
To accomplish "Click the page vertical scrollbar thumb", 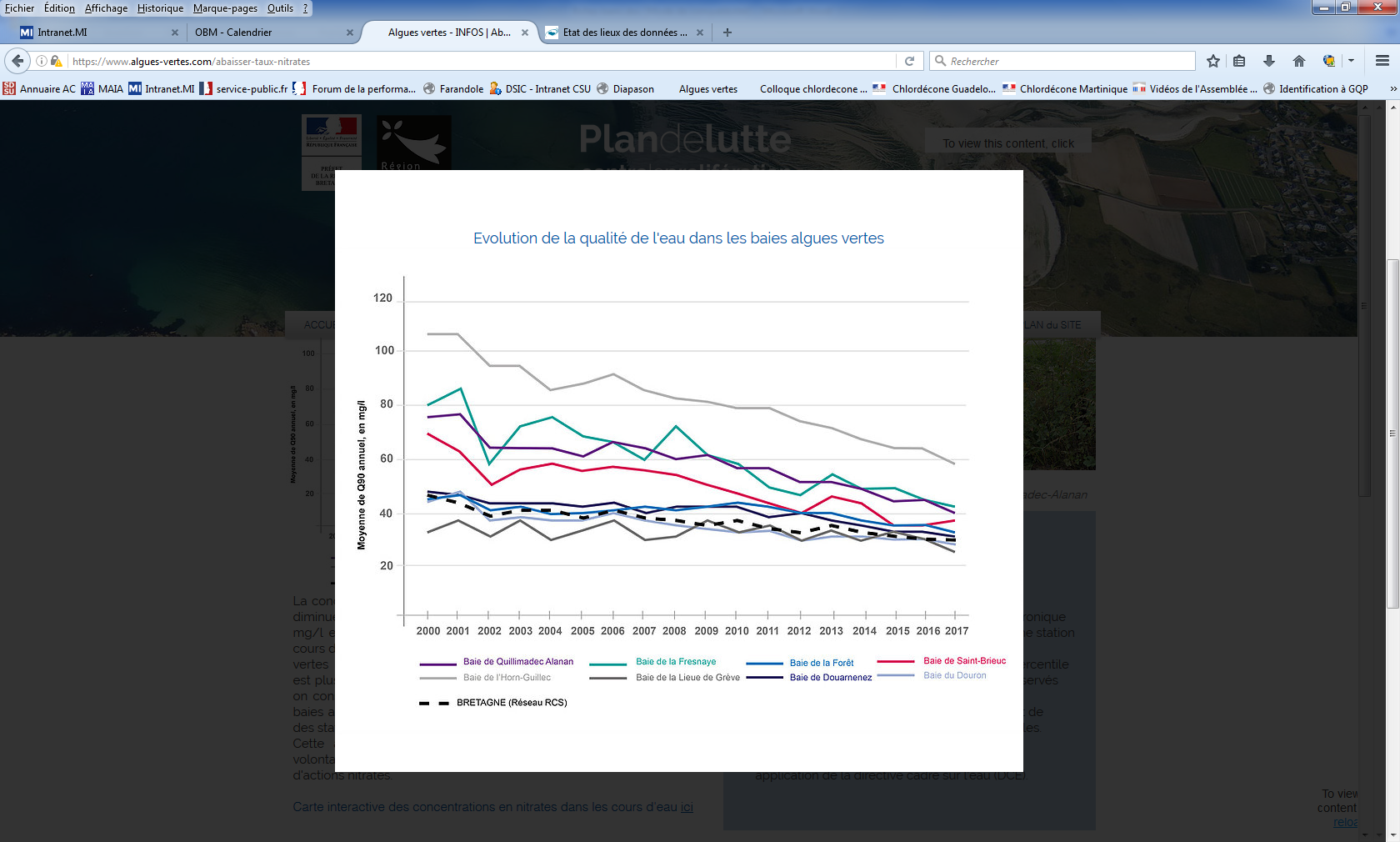I will [x=1392, y=434].
